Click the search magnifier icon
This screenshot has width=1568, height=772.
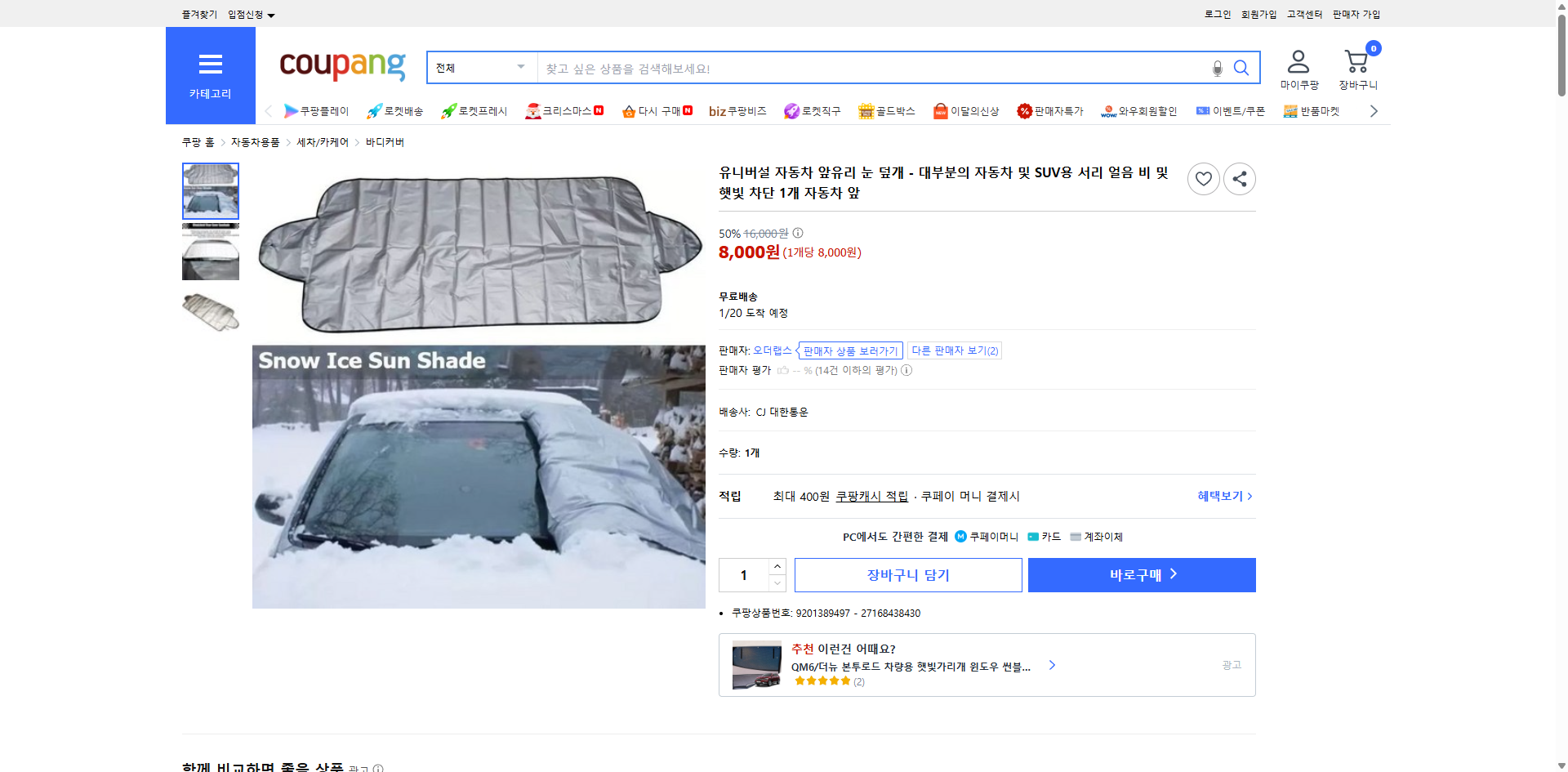tap(1241, 68)
